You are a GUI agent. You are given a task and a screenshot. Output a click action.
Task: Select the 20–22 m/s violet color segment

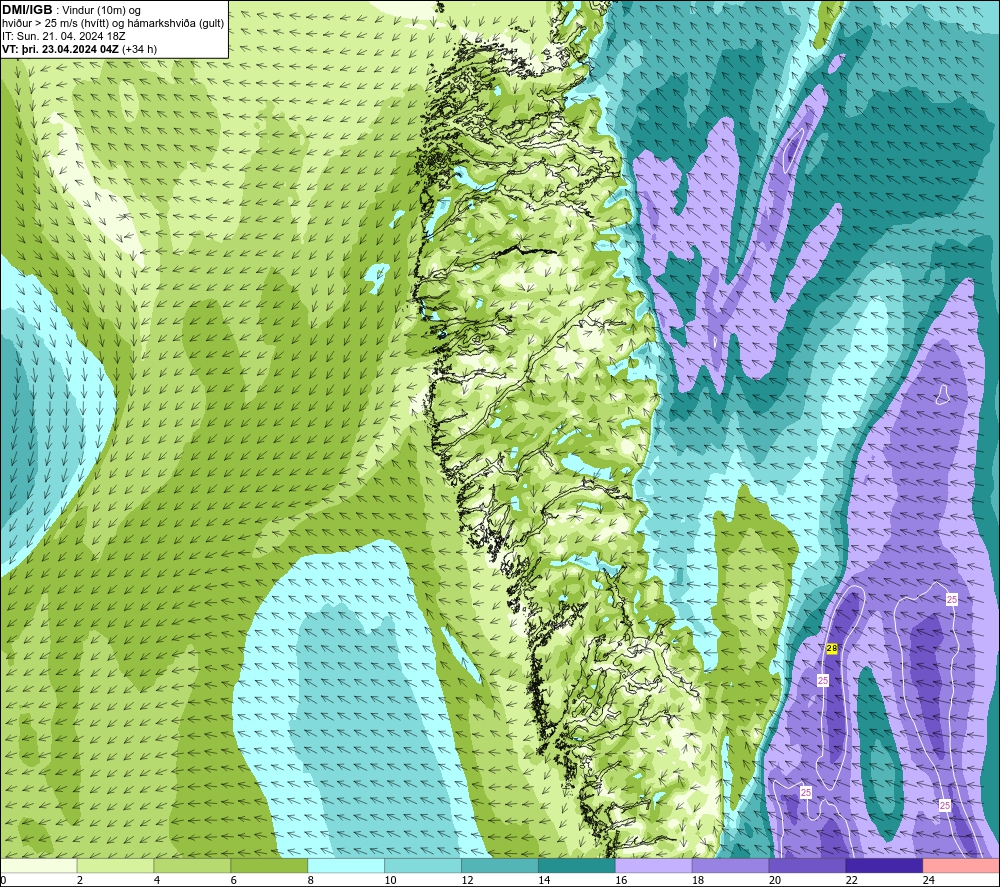pos(807,865)
